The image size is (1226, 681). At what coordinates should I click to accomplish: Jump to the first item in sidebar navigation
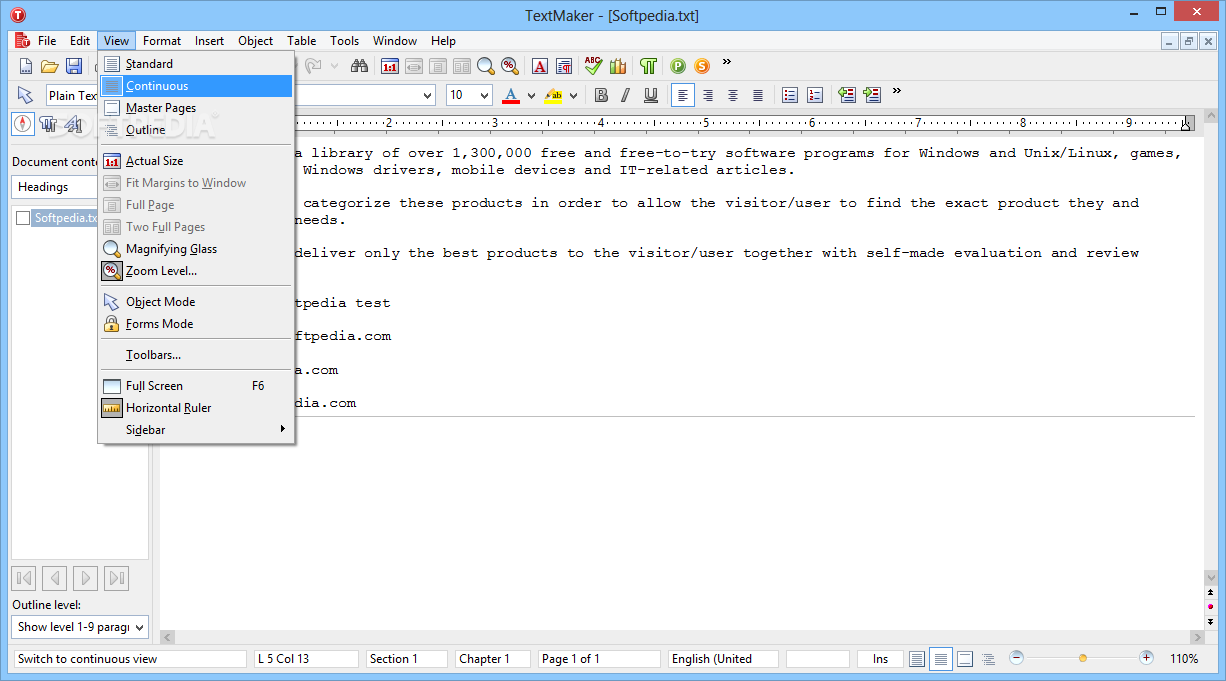coord(25,578)
